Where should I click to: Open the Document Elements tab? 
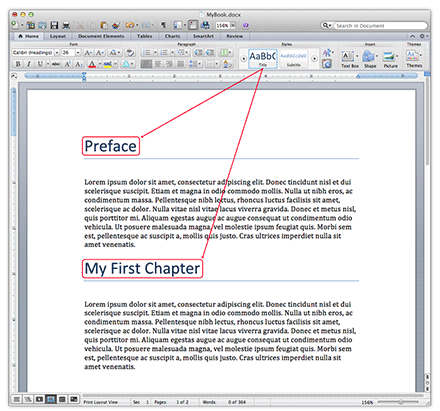(x=101, y=36)
